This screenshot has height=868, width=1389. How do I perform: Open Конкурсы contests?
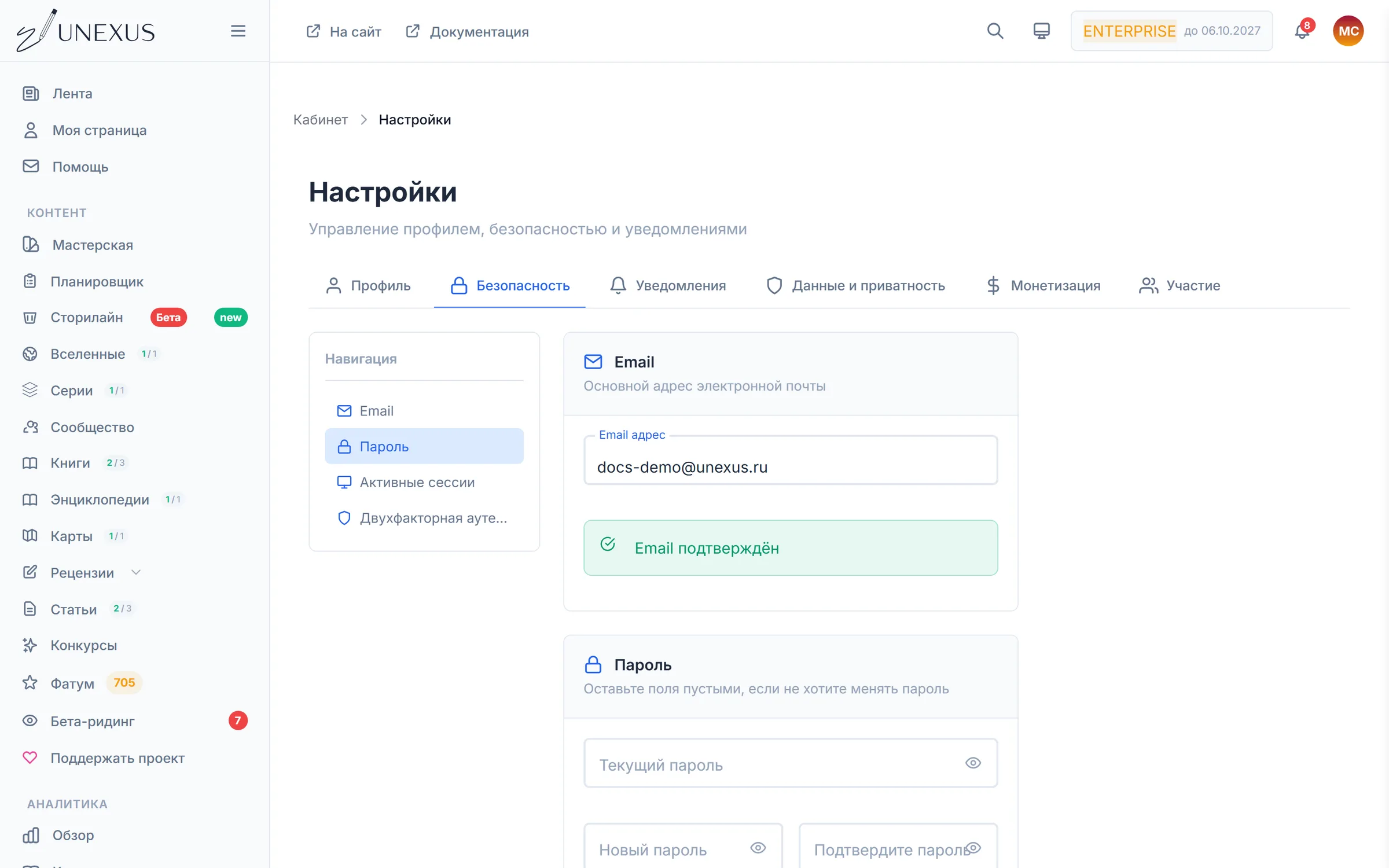pyautogui.click(x=83, y=645)
